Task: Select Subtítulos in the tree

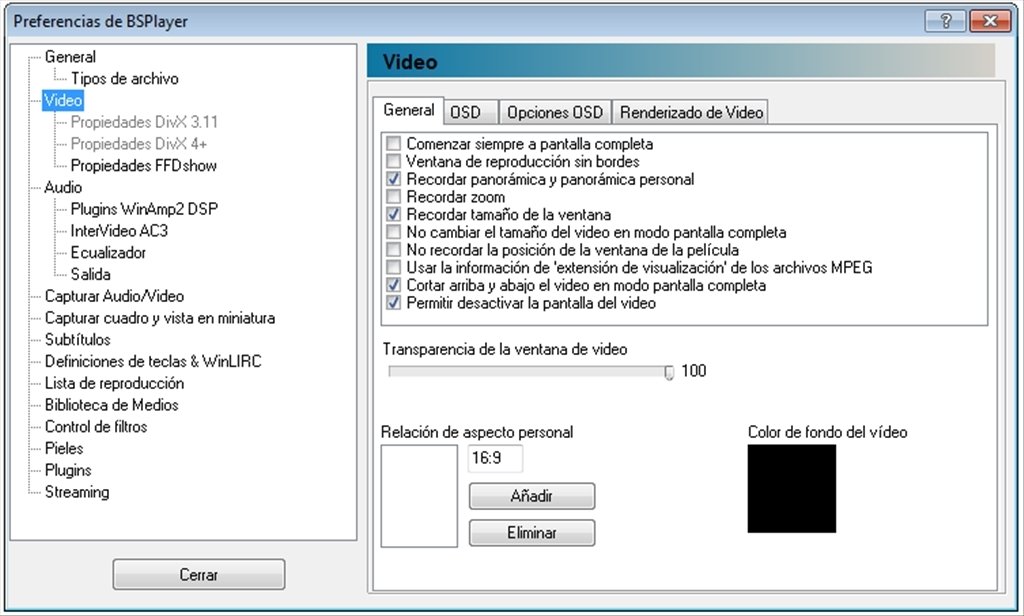Action: (78, 340)
